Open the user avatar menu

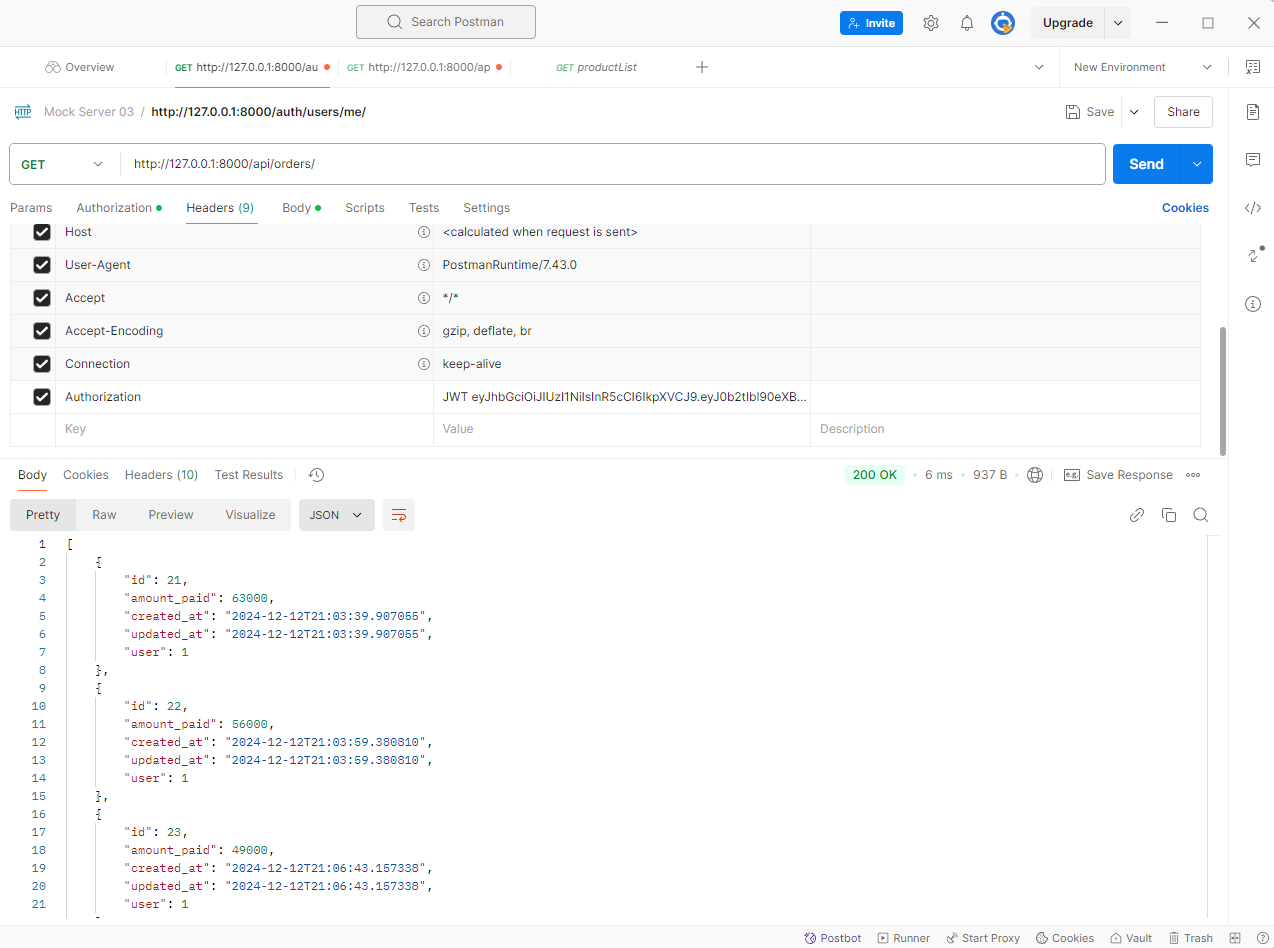click(1003, 23)
